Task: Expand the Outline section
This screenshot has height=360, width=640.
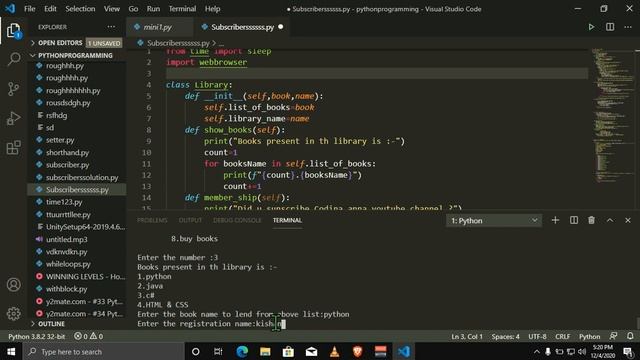Action: pos(76,324)
